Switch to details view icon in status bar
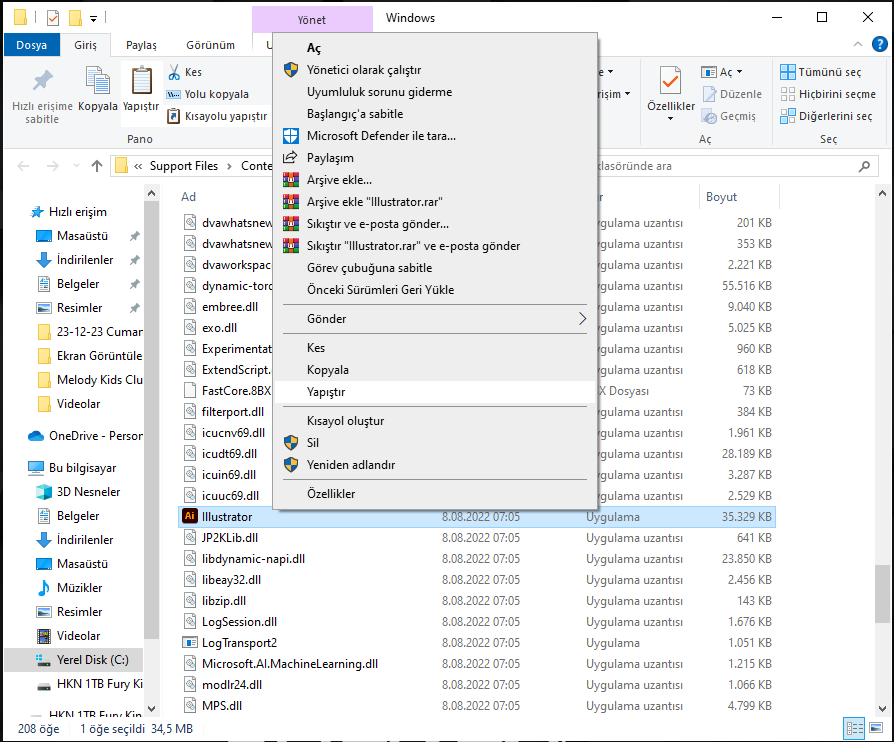Viewport: 894px width, 742px height. (x=854, y=728)
